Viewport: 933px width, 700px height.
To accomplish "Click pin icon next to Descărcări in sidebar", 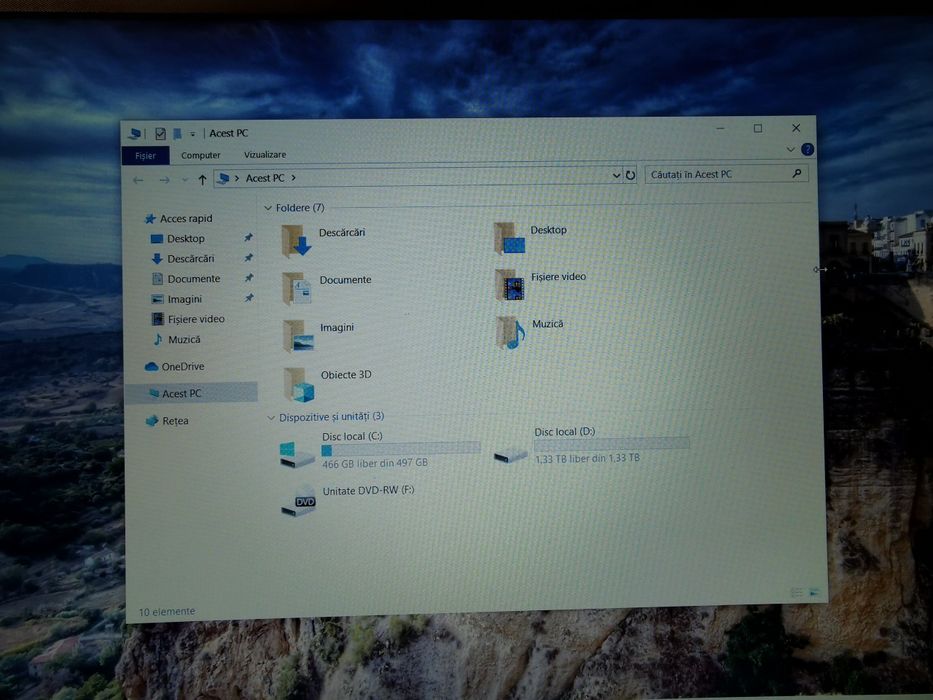I will coord(249,258).
